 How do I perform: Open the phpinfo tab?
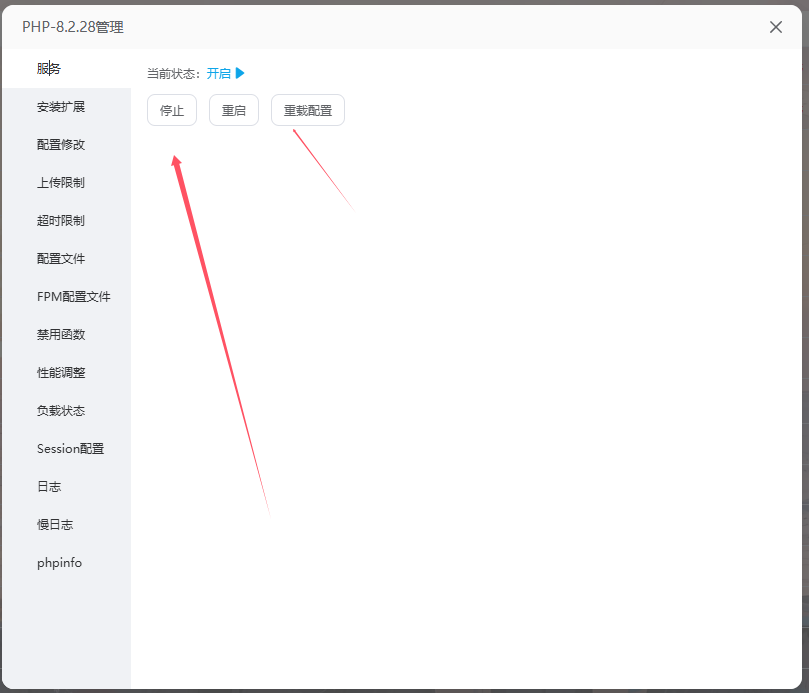60,563
